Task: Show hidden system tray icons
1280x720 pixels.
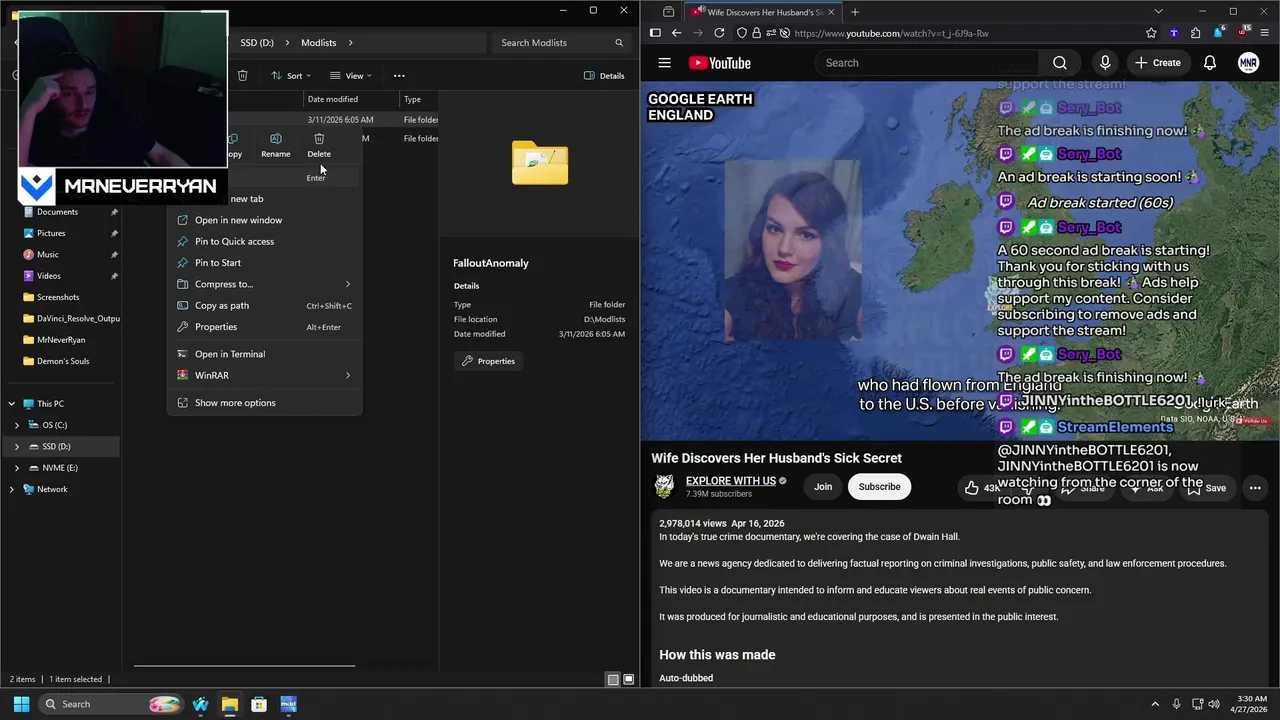Action: (x=1155, y=704)
